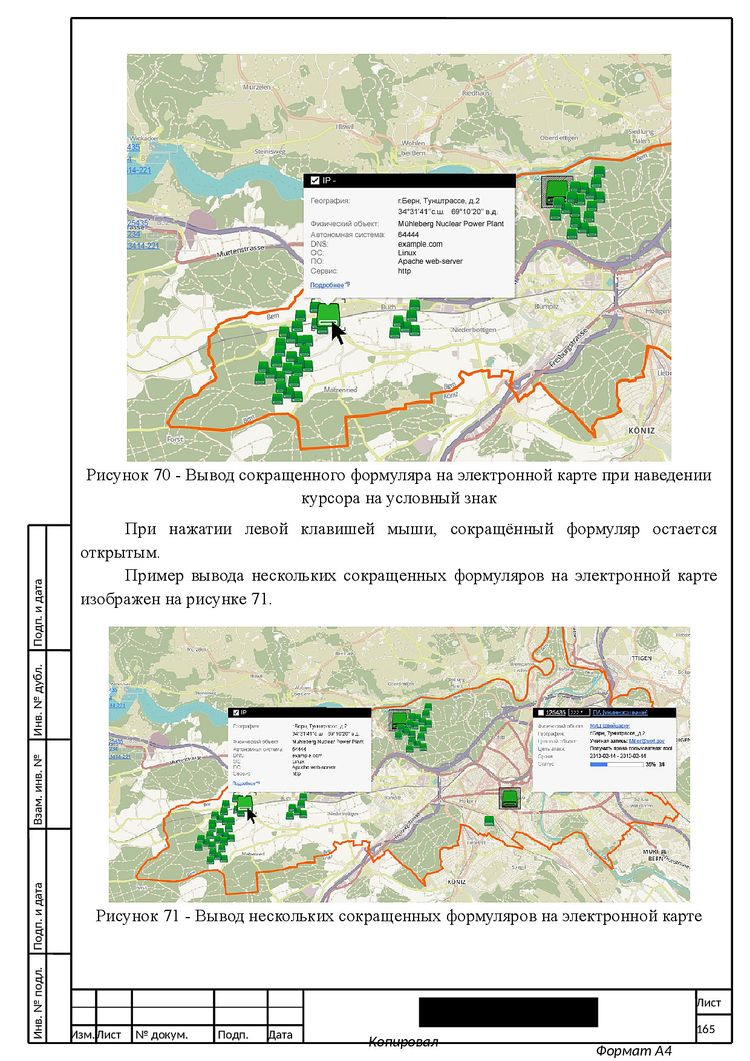The width and height of the screenshot is (750, 1061).
Task: Click the large server icon in Figure 71 cluster
Action: [400, 720]
